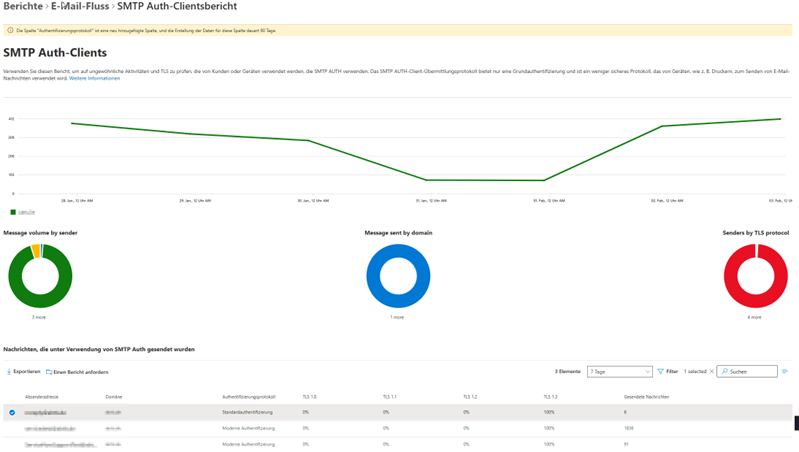This screenshot has width=799, height=452.
Task: Click the Einen Bericht anfordern report icon
Action: pos(49,372)
